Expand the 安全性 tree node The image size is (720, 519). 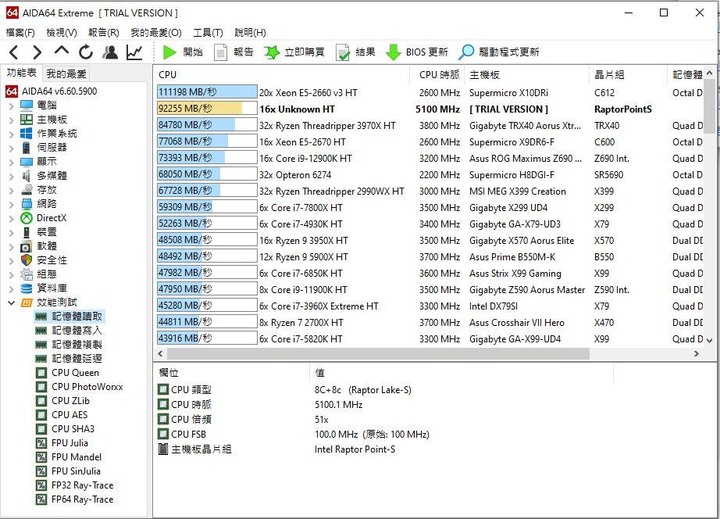coord(11,261)
